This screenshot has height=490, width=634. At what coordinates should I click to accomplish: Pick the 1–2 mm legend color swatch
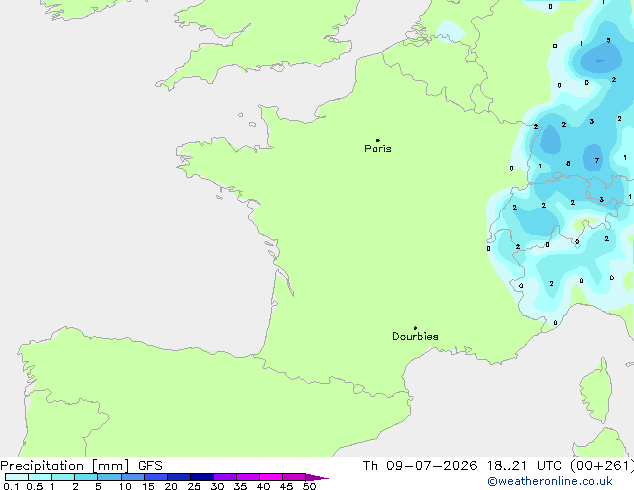[x=63, y=477]
